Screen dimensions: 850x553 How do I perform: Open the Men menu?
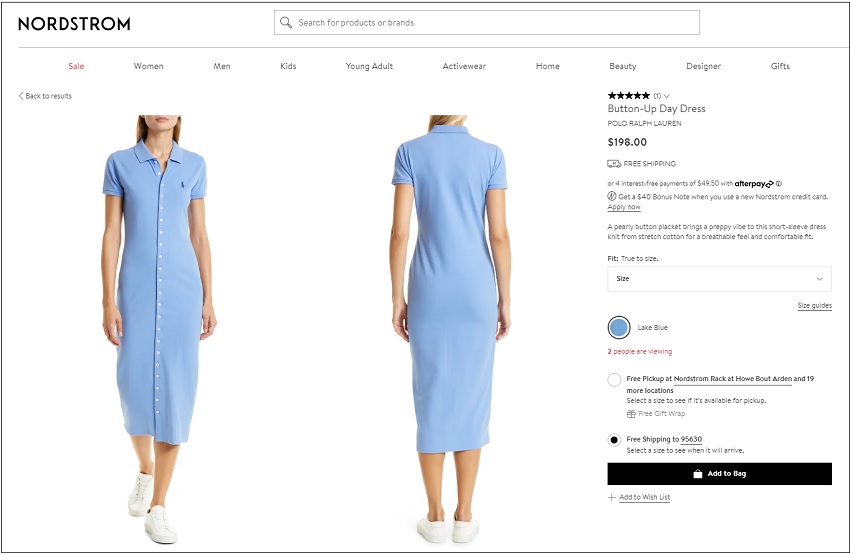222,66
